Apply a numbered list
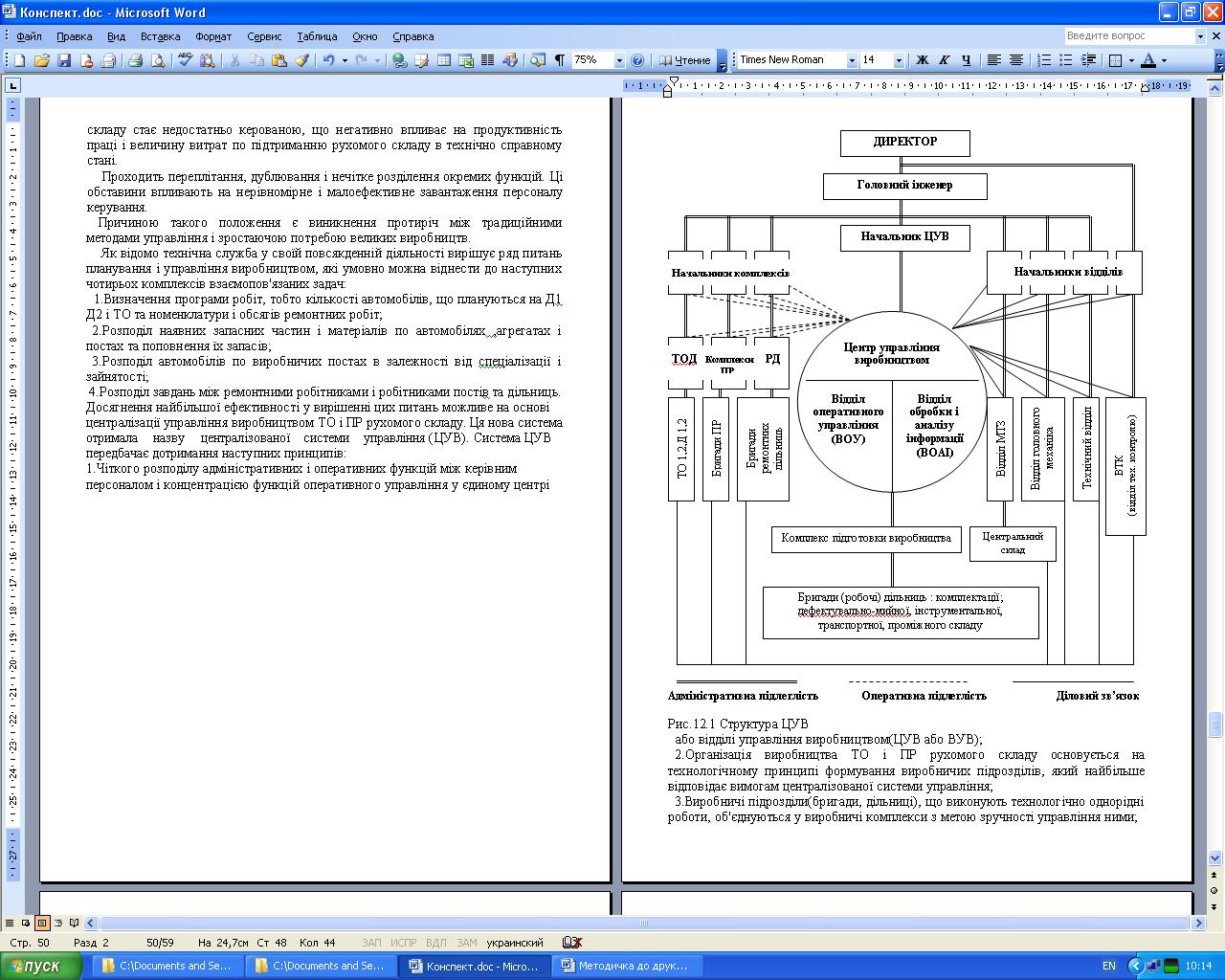This screenshot has width=1225, height=980. coord(1044,60)
